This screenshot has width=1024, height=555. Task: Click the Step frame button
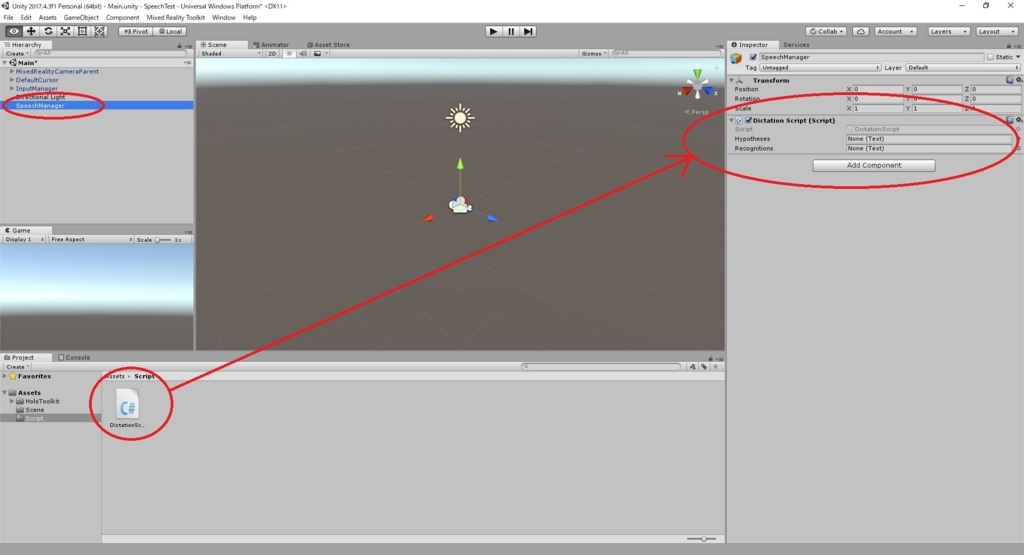(528, 31)
